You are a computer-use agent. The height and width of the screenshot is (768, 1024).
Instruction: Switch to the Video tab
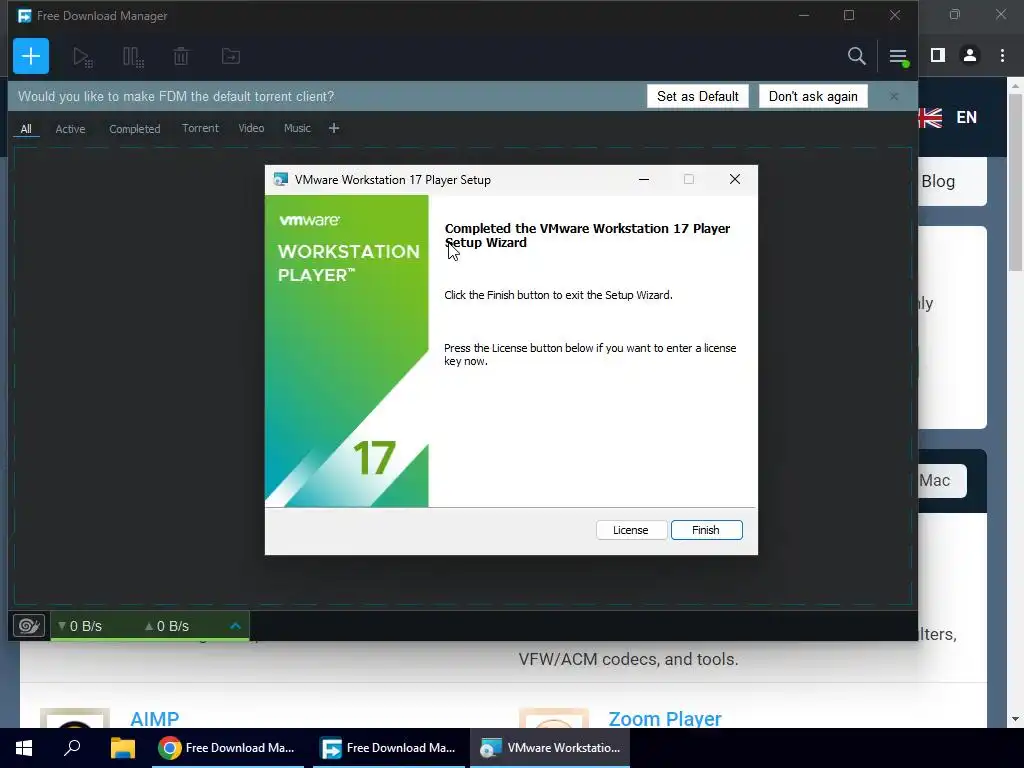[x=251, y=128]
